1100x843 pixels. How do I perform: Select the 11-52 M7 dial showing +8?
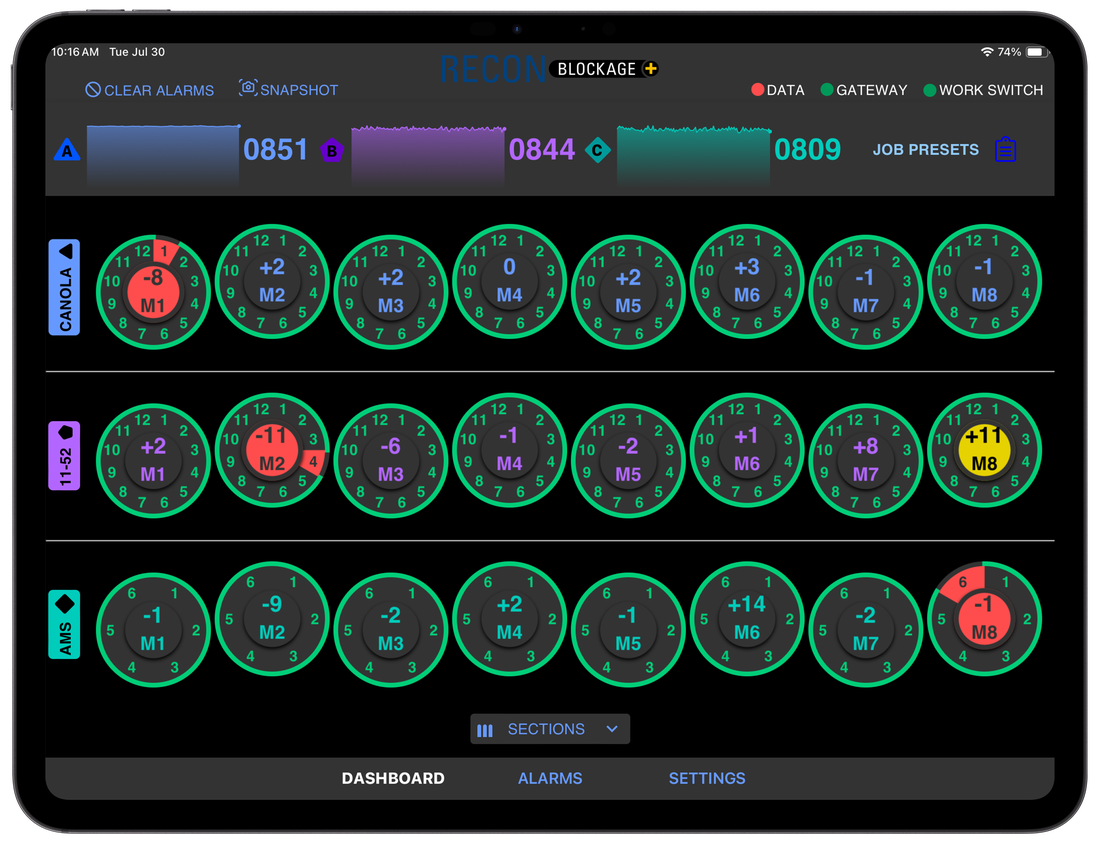click(866, 461)
